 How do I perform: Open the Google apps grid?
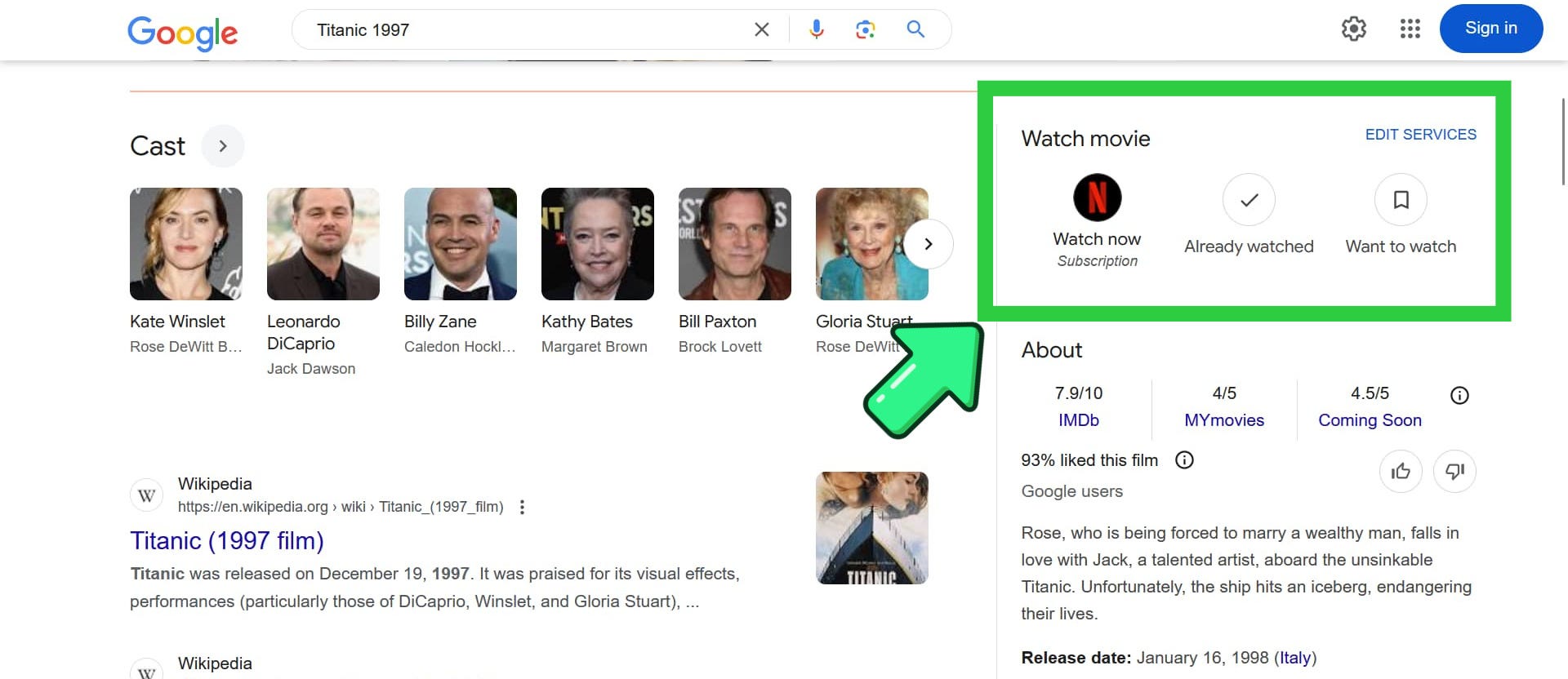[1410, 29]
